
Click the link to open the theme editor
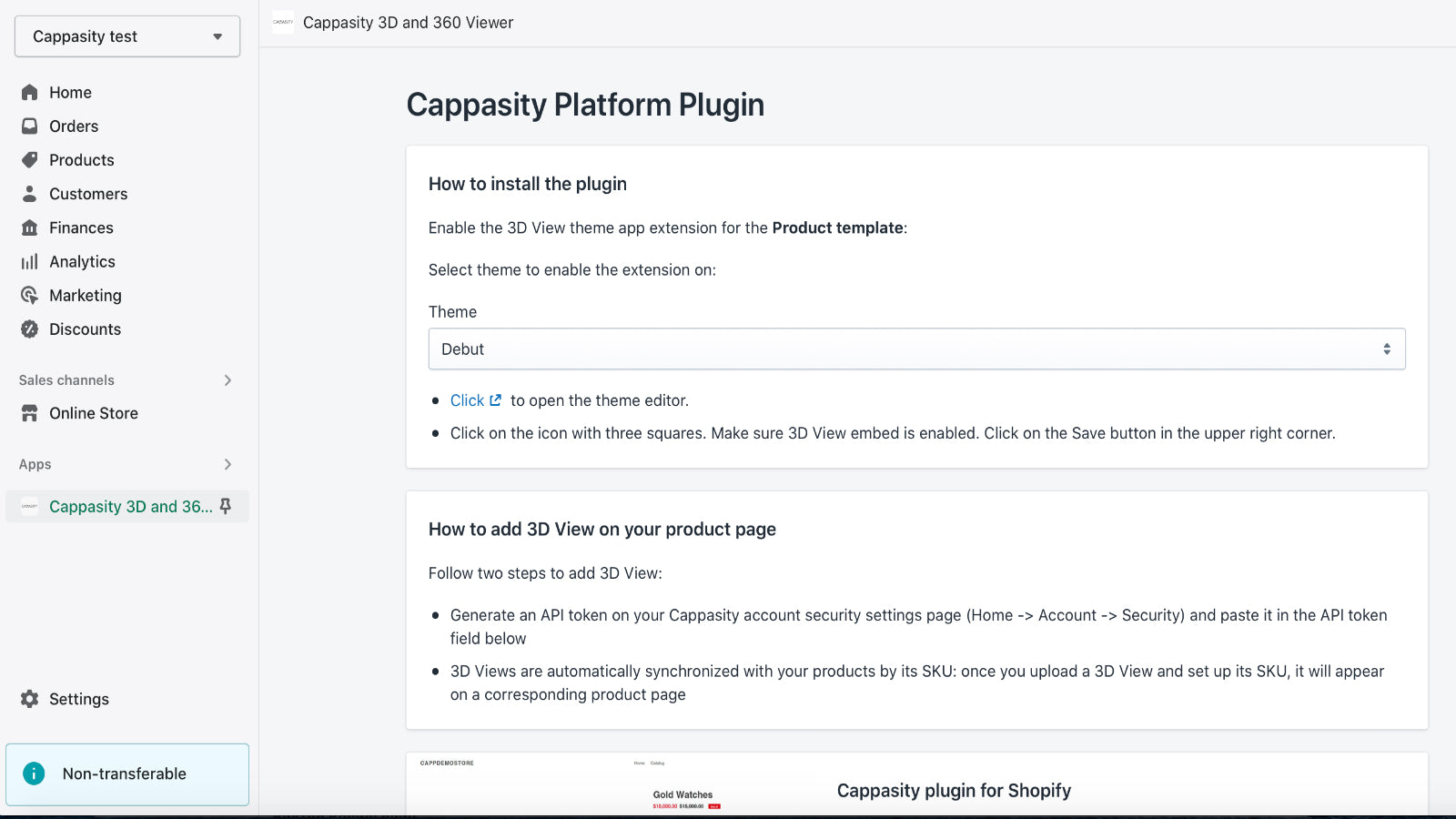pyautogui.click(x=467, y=400)
